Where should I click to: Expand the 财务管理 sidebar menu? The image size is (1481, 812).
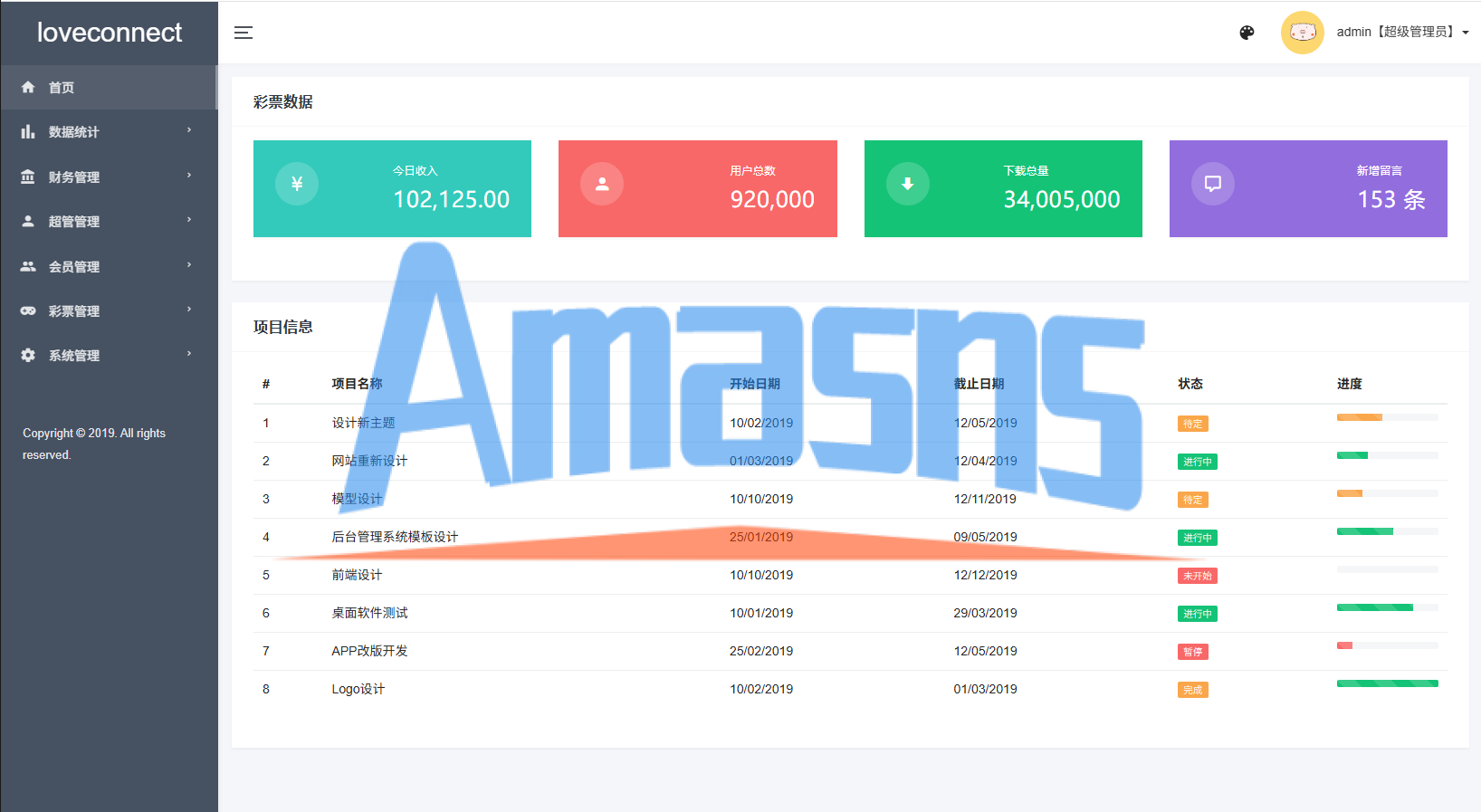(x=109, y=177)
